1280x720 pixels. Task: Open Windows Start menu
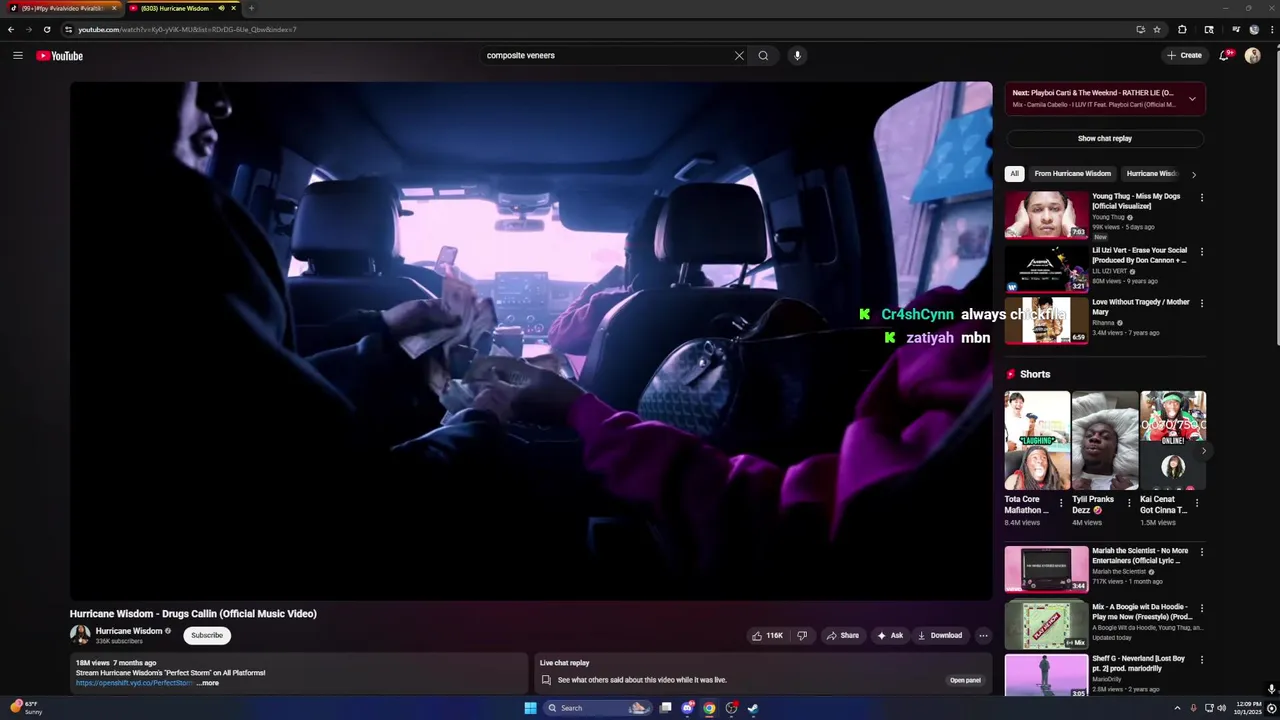coord(530,708)
